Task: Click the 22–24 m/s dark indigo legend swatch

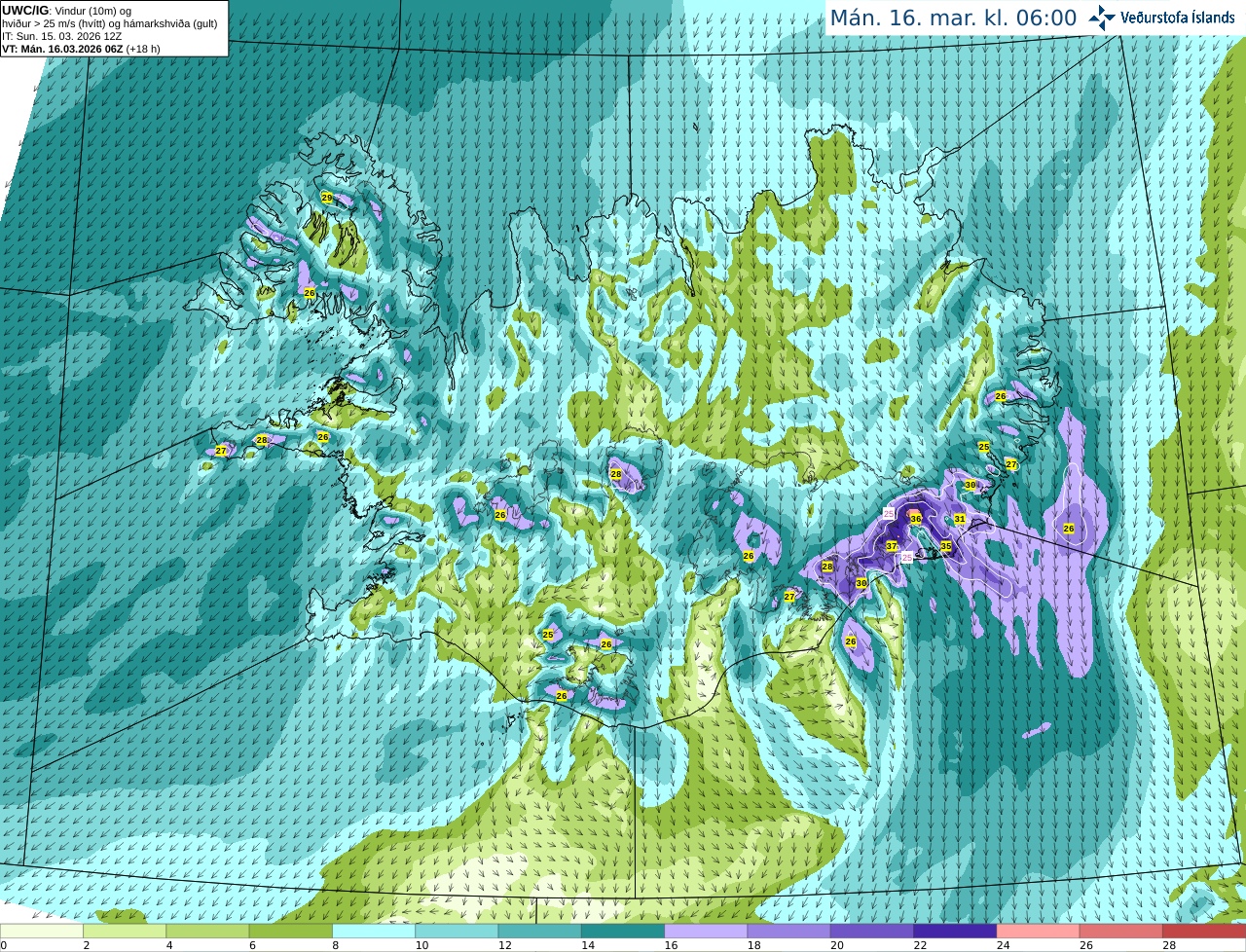Action: click(x=955, y=932)
